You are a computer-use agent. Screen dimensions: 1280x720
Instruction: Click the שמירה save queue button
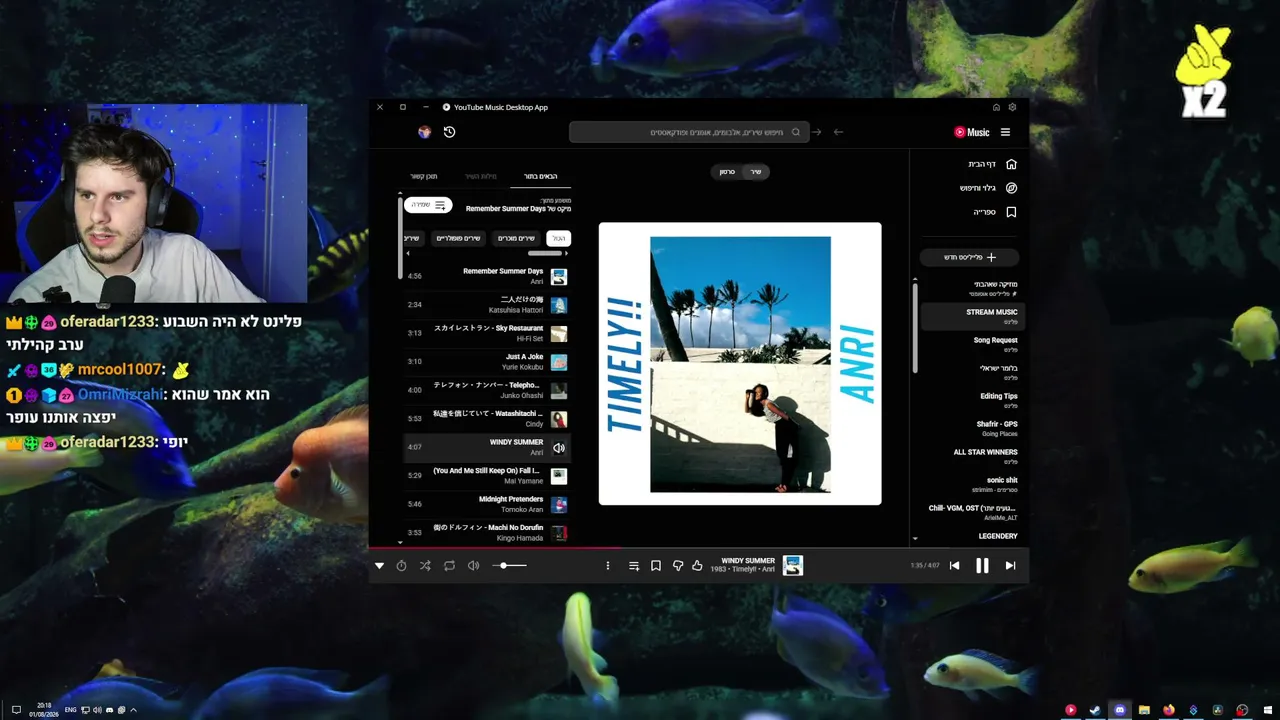428,205
